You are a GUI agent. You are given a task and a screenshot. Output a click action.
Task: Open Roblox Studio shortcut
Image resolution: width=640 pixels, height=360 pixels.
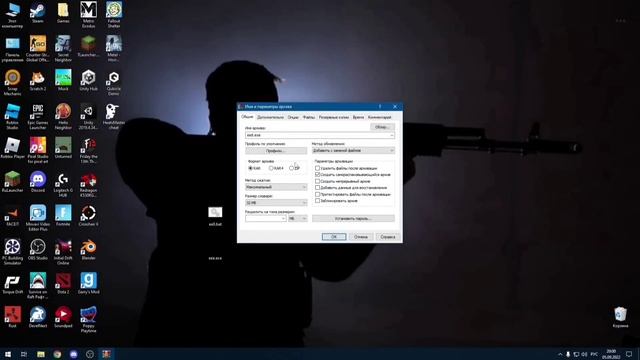coord(12,117)
